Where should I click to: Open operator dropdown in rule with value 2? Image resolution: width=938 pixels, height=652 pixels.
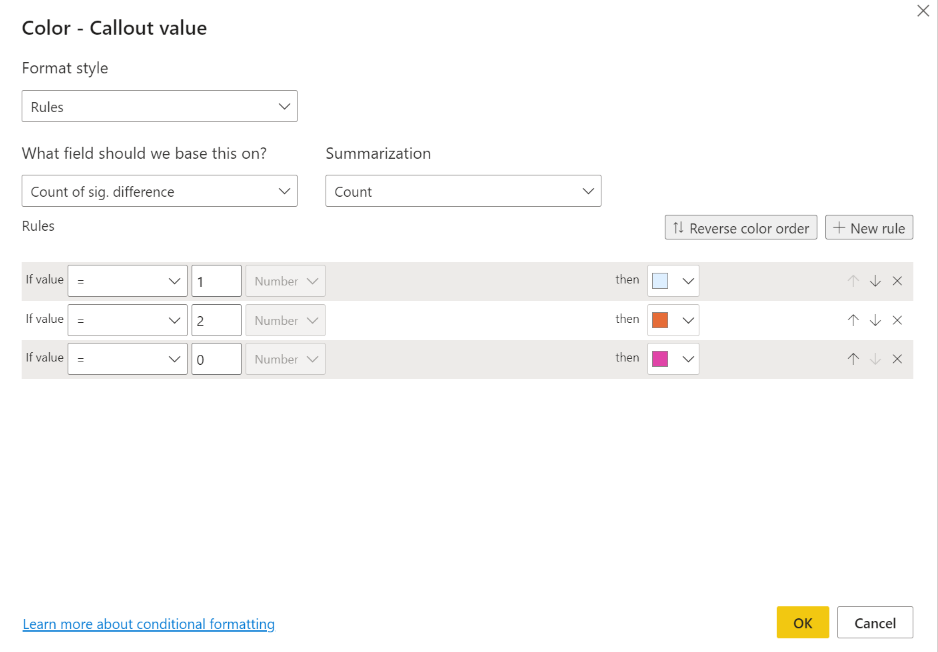(127, 320)
